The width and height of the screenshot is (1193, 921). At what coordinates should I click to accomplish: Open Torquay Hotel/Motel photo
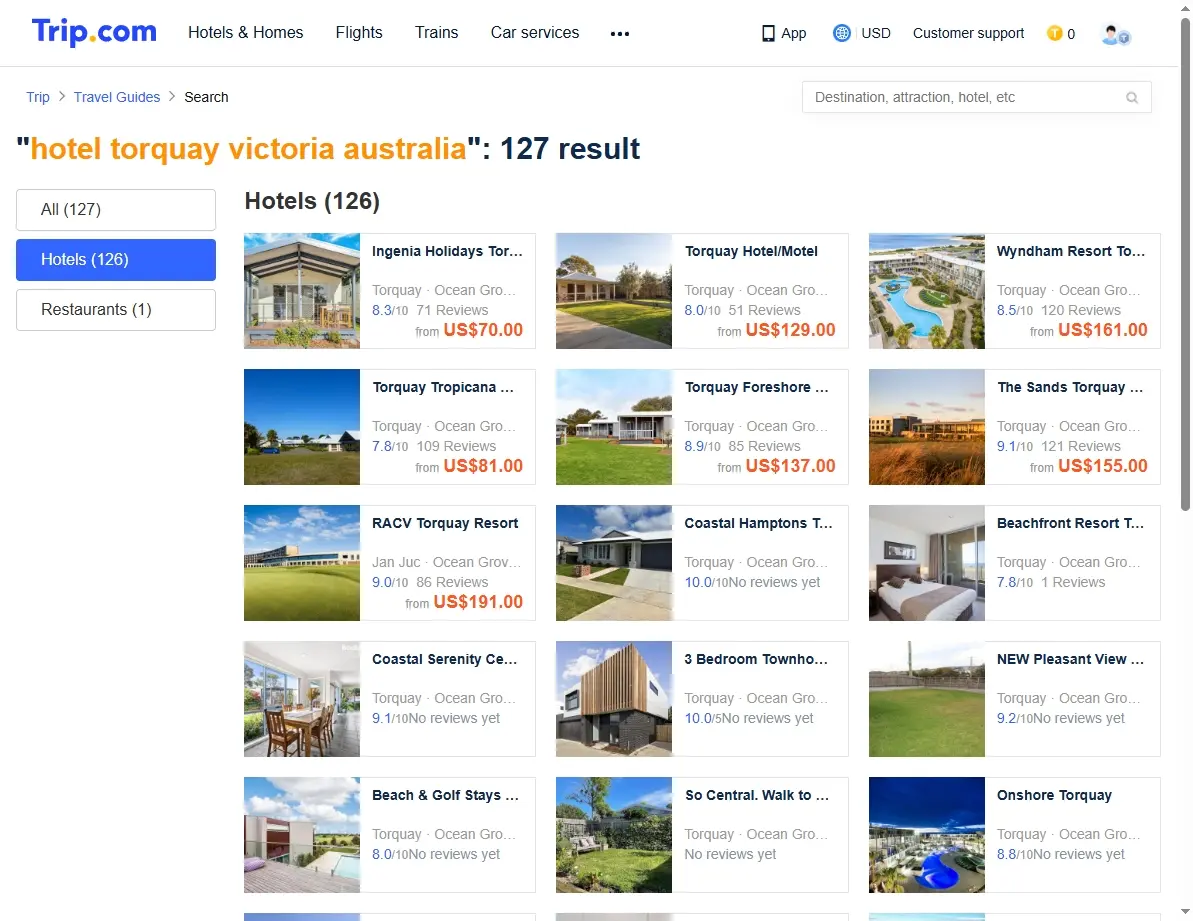tap(614, 291)
